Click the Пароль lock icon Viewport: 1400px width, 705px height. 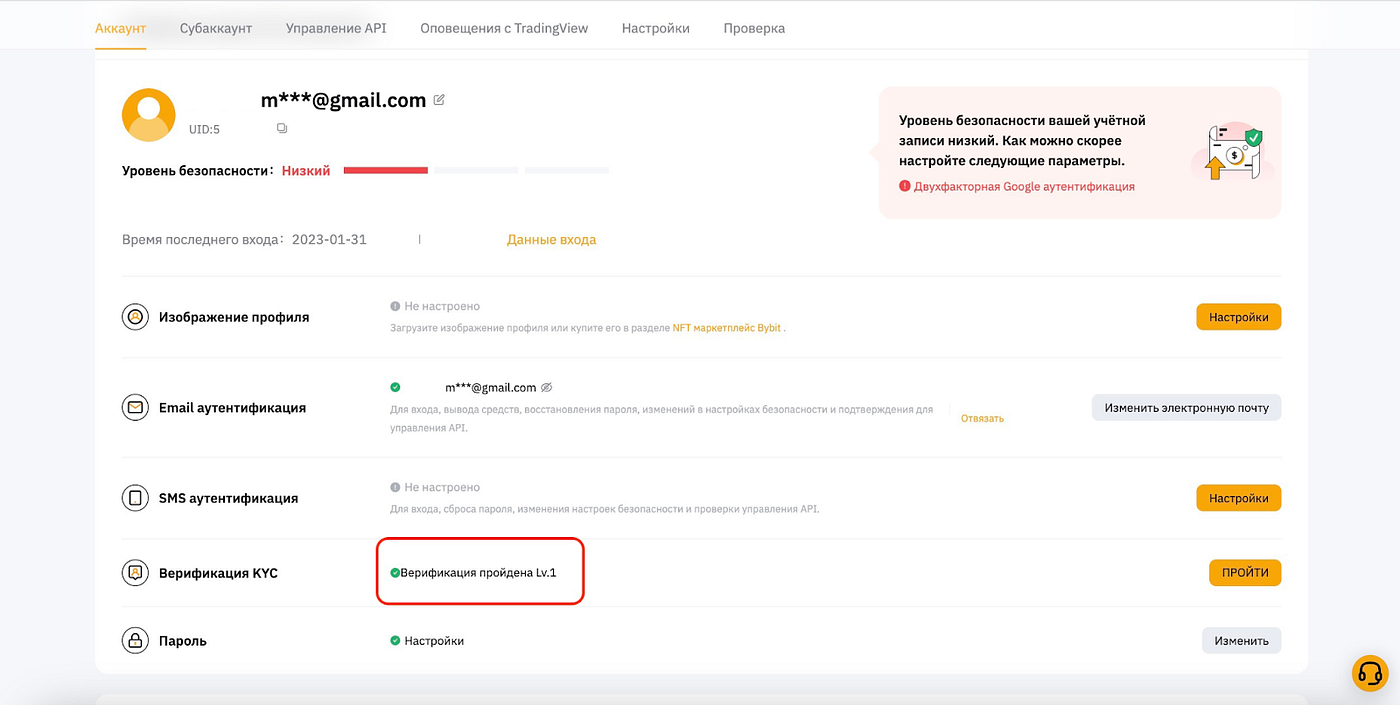pos(134,640)
